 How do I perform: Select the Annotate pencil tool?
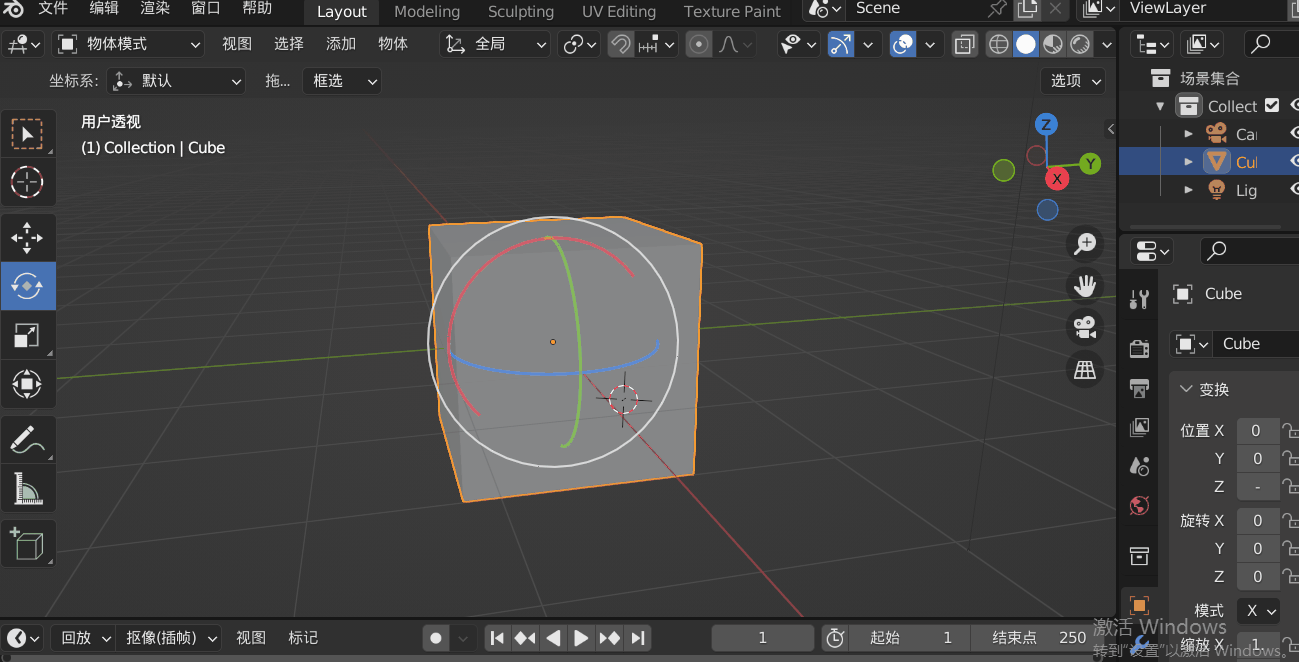click(27, 440)
